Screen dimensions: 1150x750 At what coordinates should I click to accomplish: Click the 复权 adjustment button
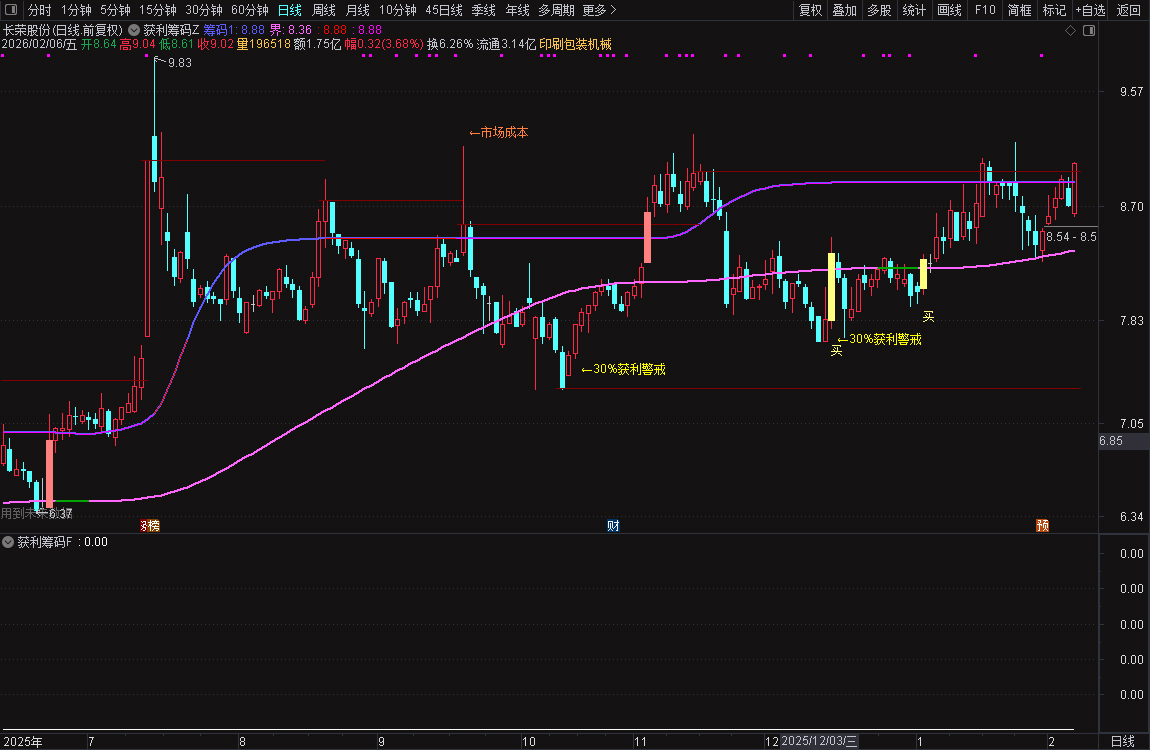810,10
